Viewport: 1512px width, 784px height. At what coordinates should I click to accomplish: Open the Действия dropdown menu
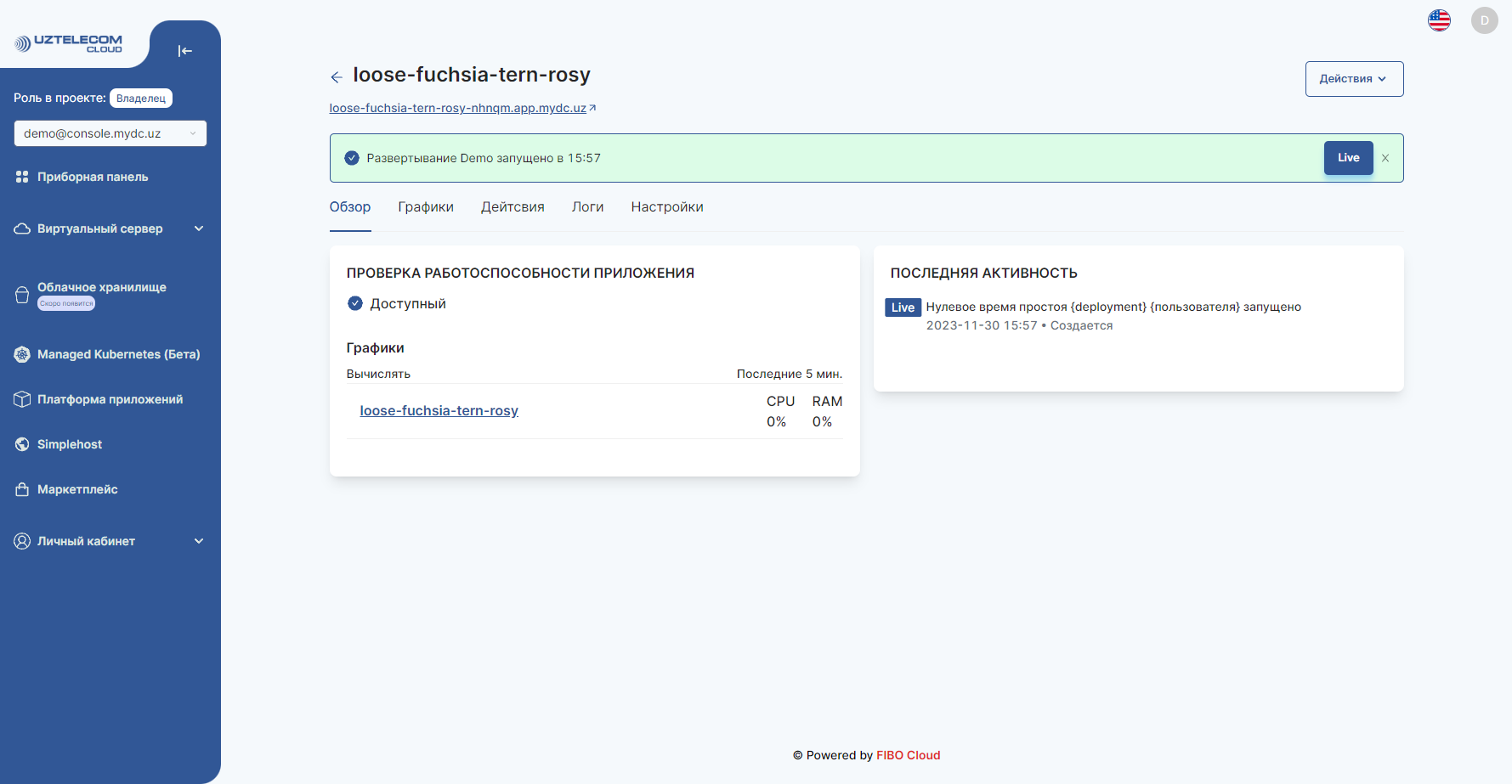1353,78
